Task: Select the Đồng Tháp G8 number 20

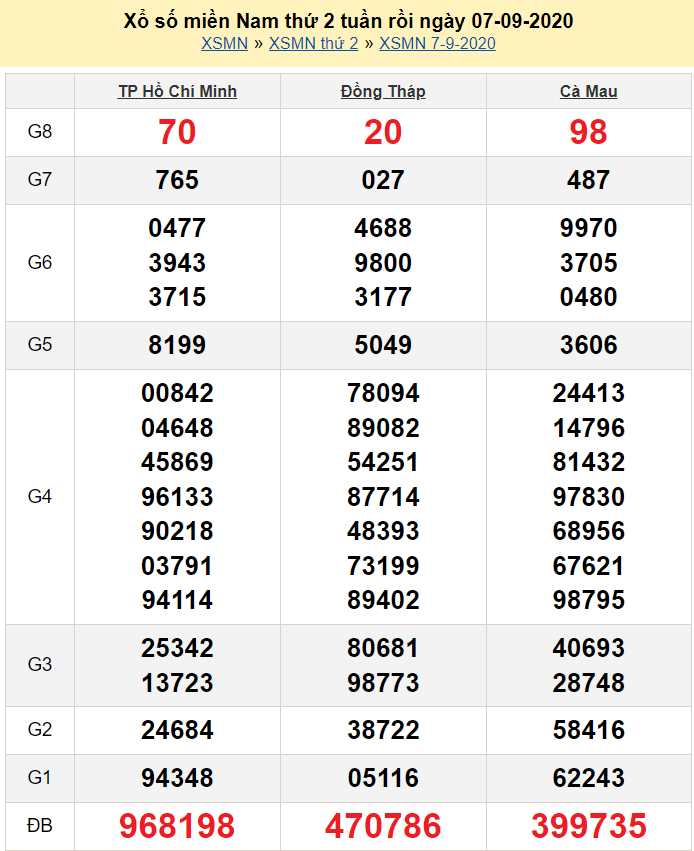Action: [383, 132]
